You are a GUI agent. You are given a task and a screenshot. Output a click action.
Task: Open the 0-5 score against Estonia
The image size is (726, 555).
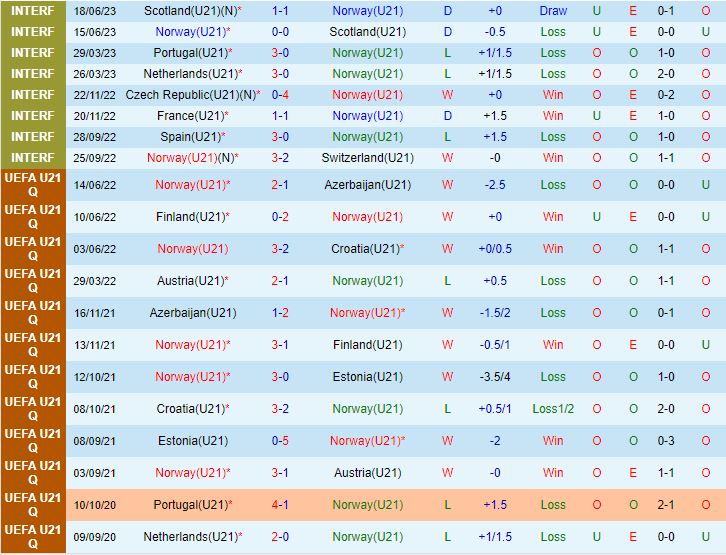pyautogui.click(x=280, y=441)
